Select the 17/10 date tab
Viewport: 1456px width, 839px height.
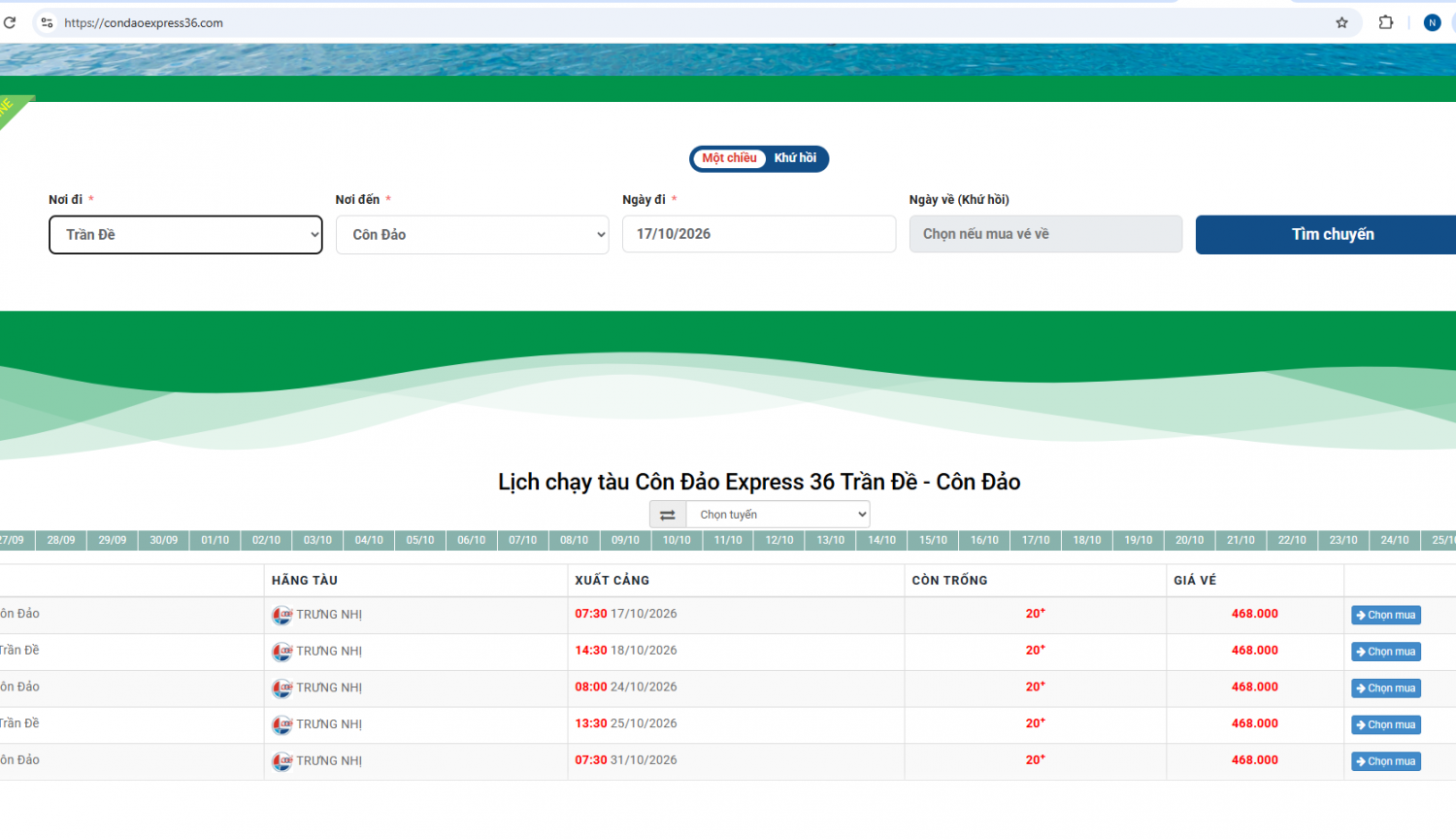1036,541
